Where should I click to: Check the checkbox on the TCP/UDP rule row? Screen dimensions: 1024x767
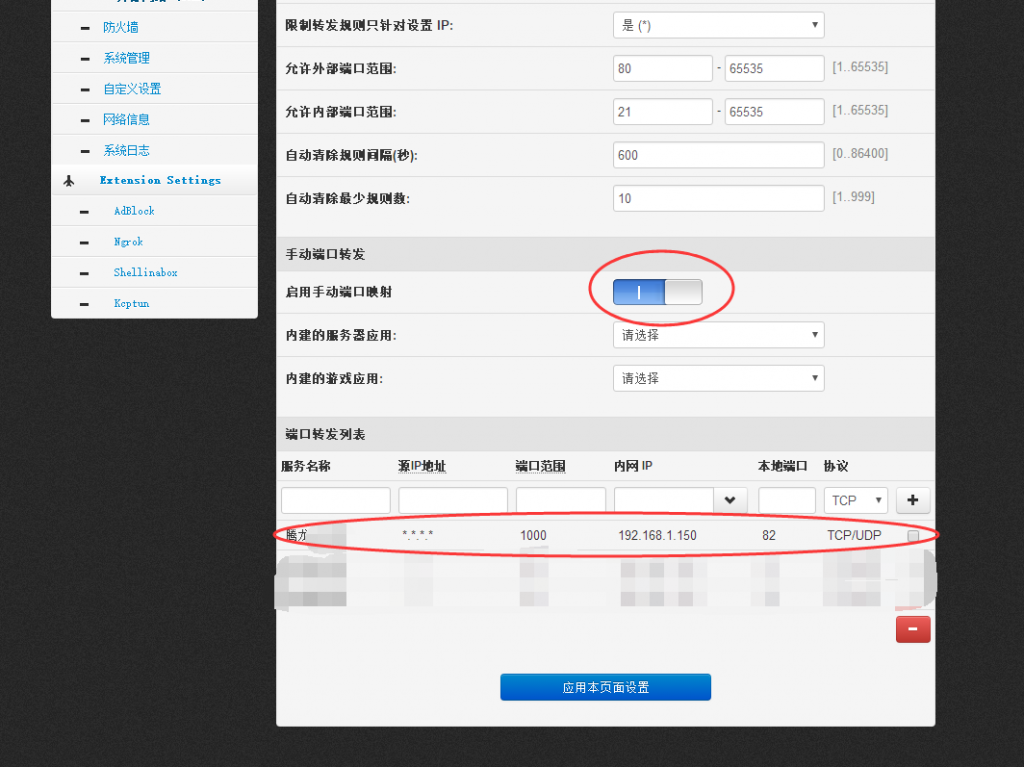click(x=911, y=536)
